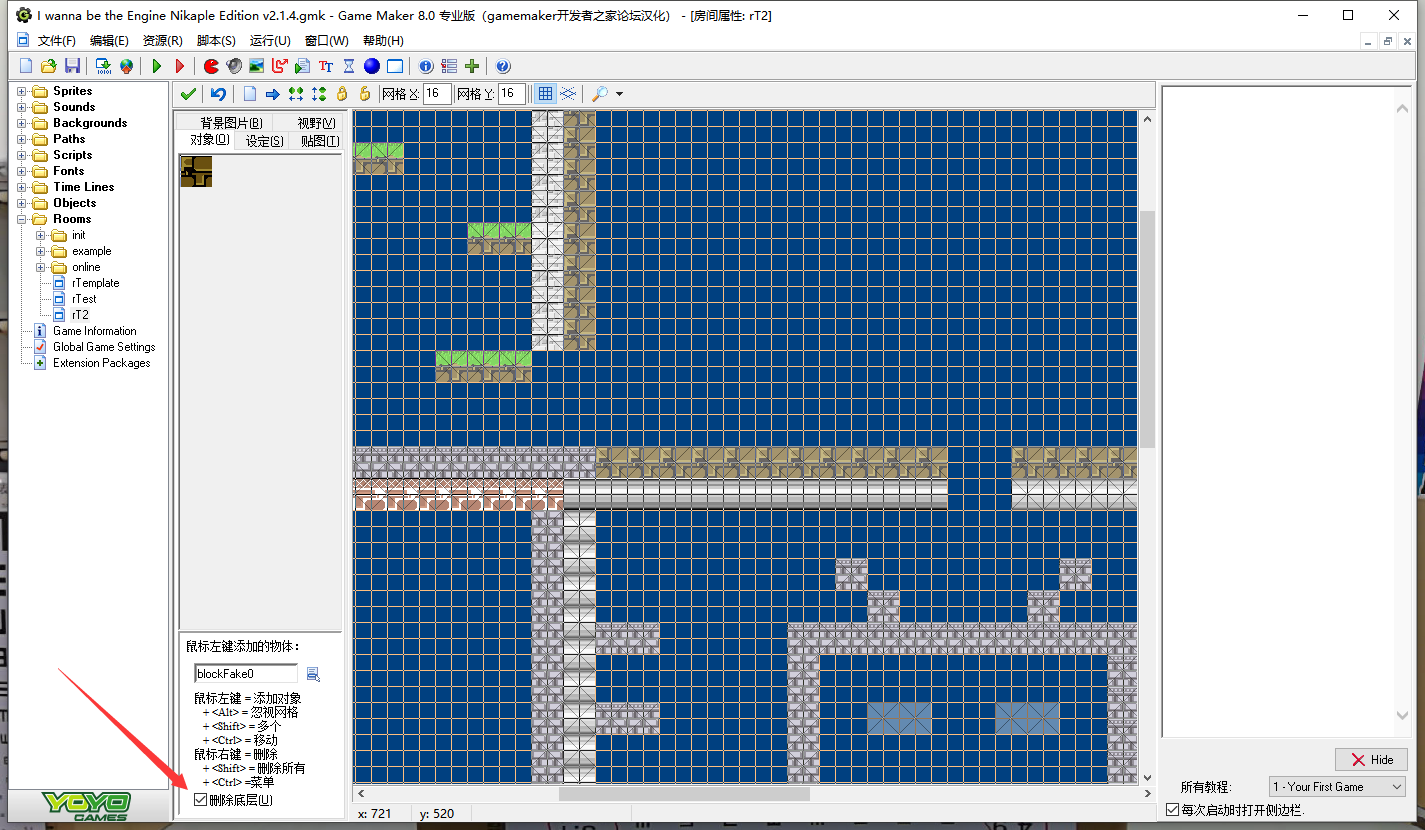Uncheck the 删除底层 checkbox
Image resolution: width=1425 pixels, height=830 pixels.
201,800
